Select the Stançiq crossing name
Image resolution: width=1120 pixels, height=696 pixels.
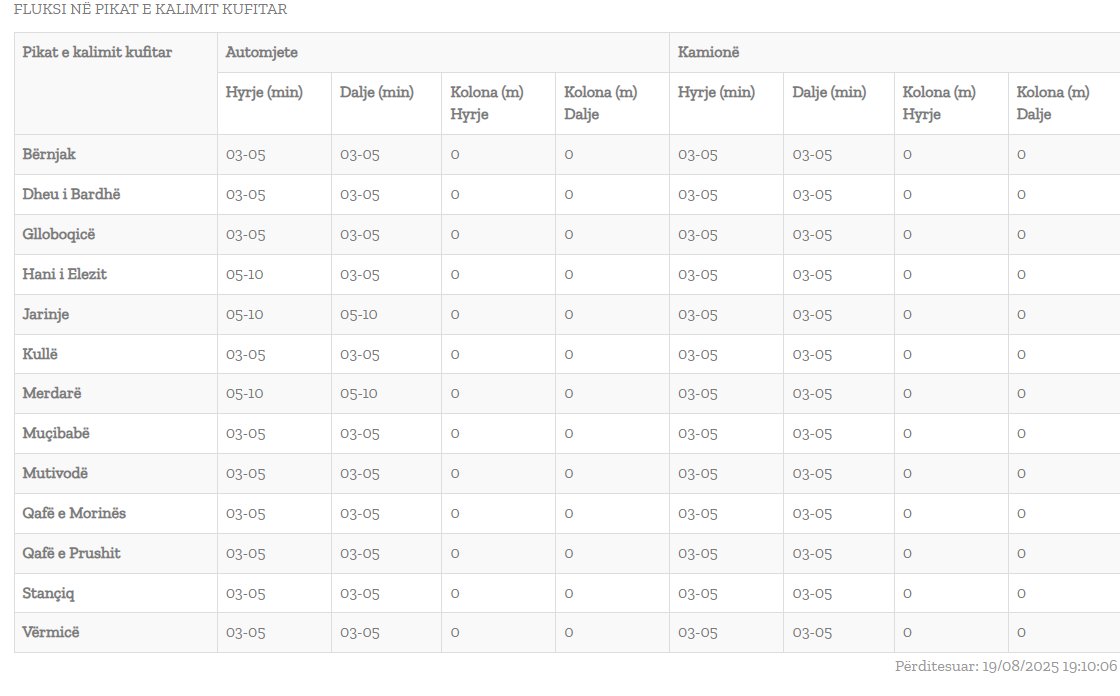tap(48, 594)
